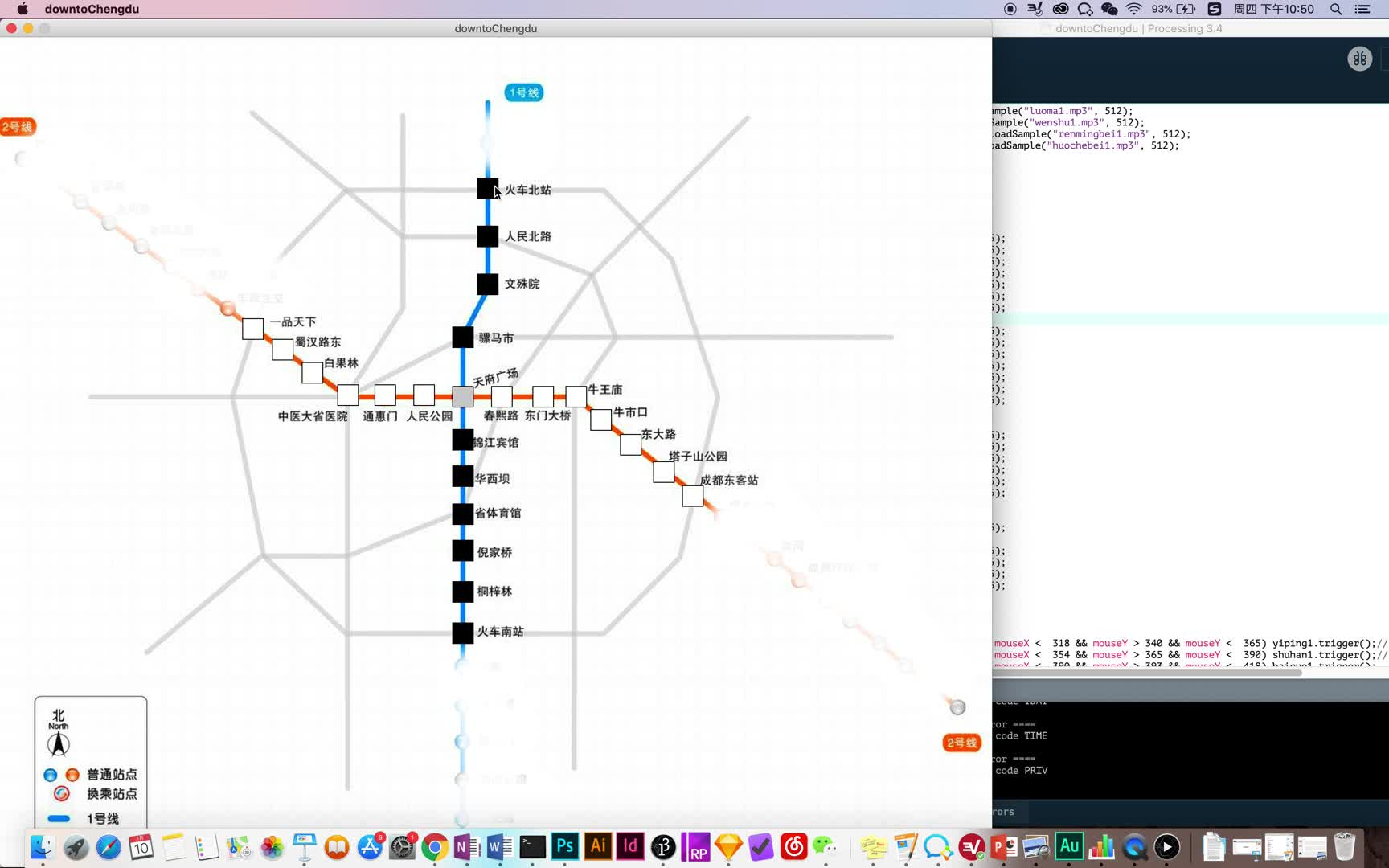Click the blue 1号线 line label
This screenshot has width=1389, height=868.
tap(523, 92)
